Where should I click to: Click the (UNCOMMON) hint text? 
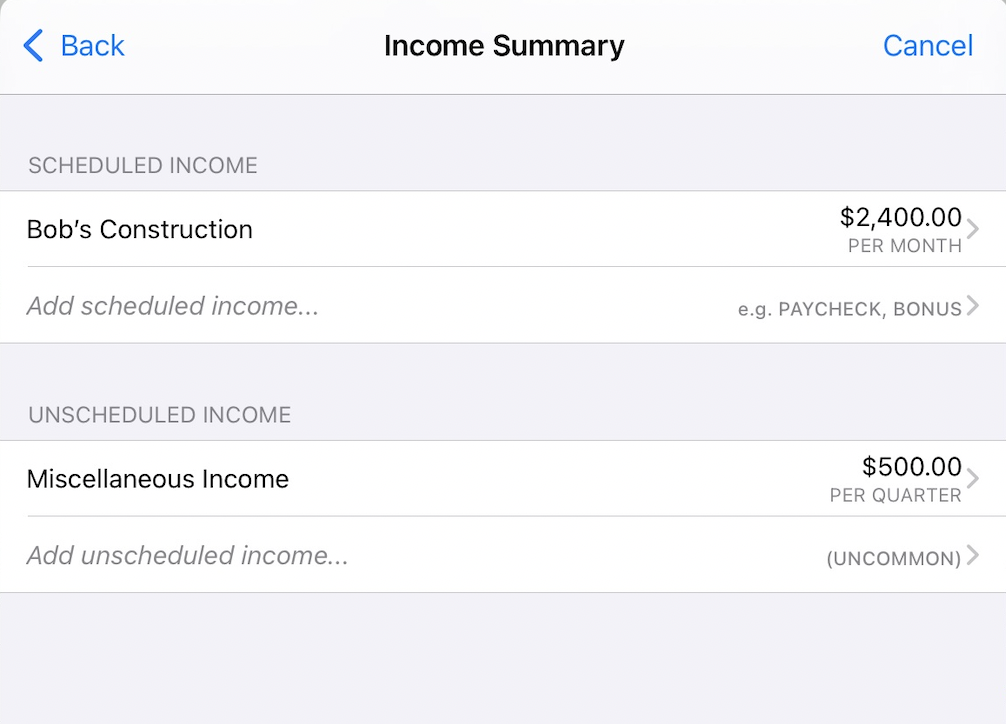tap(893, 559)
